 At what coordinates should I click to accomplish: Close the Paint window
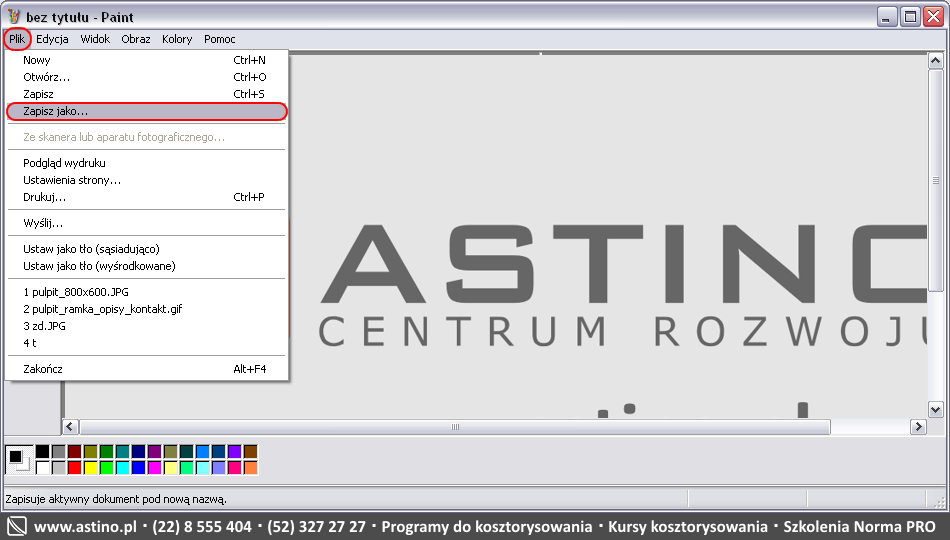(x=933, y=17)
